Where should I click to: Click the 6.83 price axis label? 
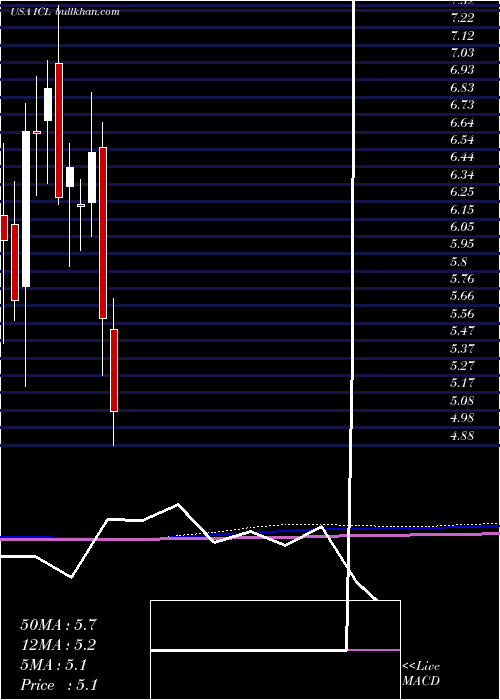click(x=462, y=88)
